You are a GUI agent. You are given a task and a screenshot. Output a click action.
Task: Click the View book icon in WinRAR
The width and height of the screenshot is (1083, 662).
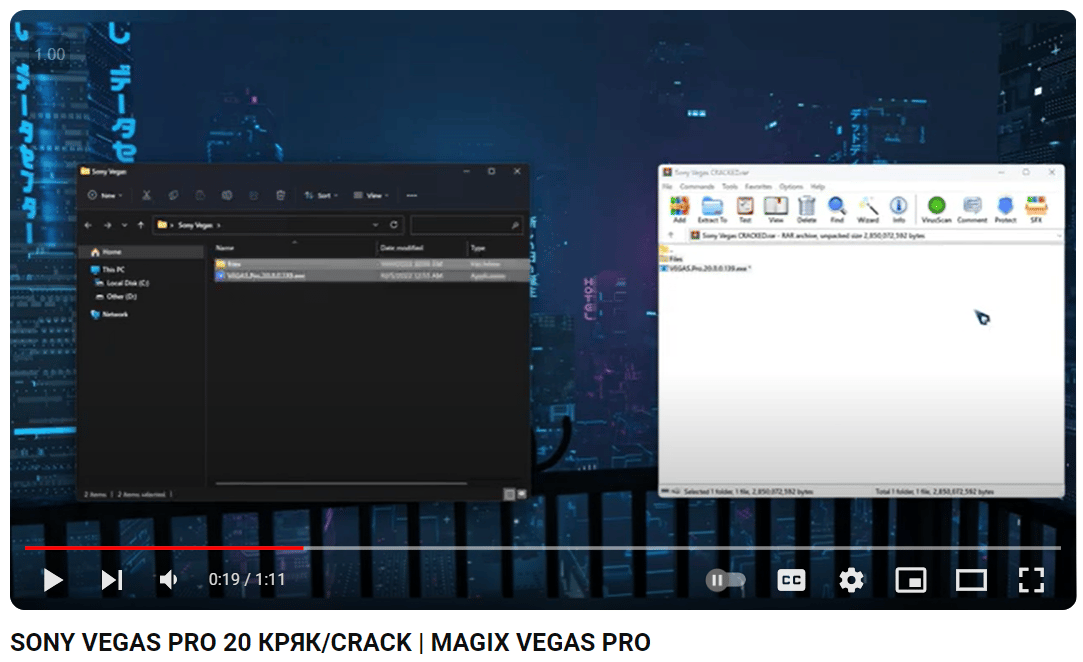(x=776, y=209)
